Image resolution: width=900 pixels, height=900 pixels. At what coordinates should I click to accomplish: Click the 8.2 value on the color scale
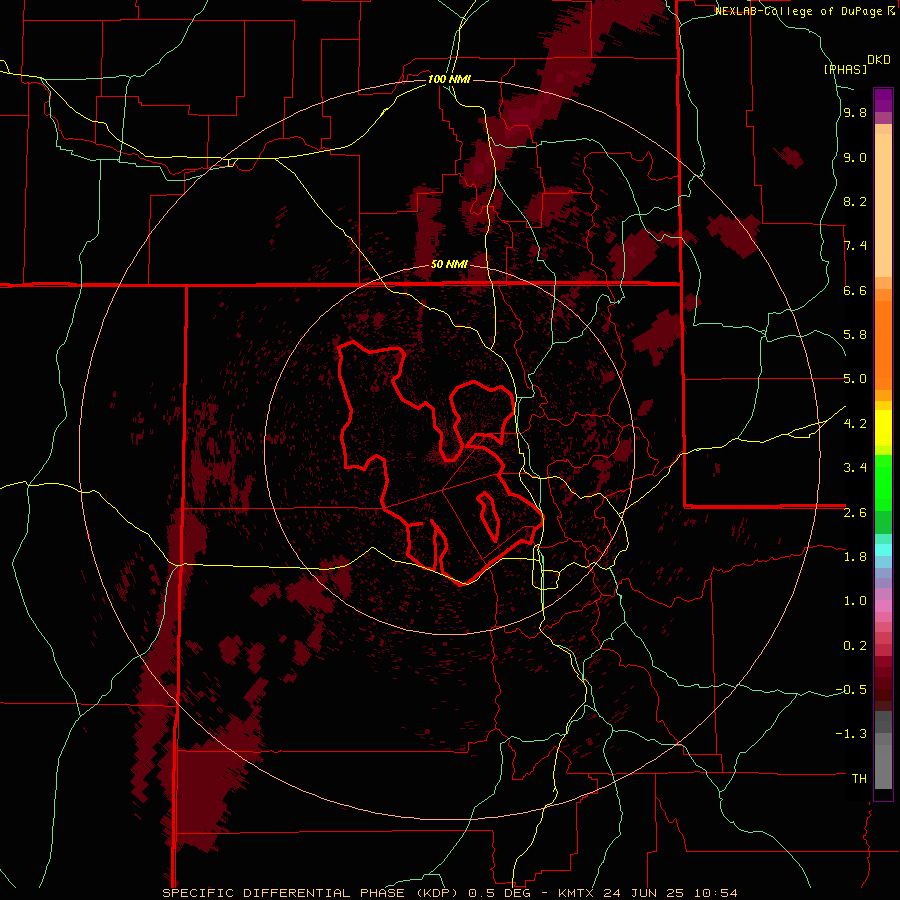click(x=855, y=201)
